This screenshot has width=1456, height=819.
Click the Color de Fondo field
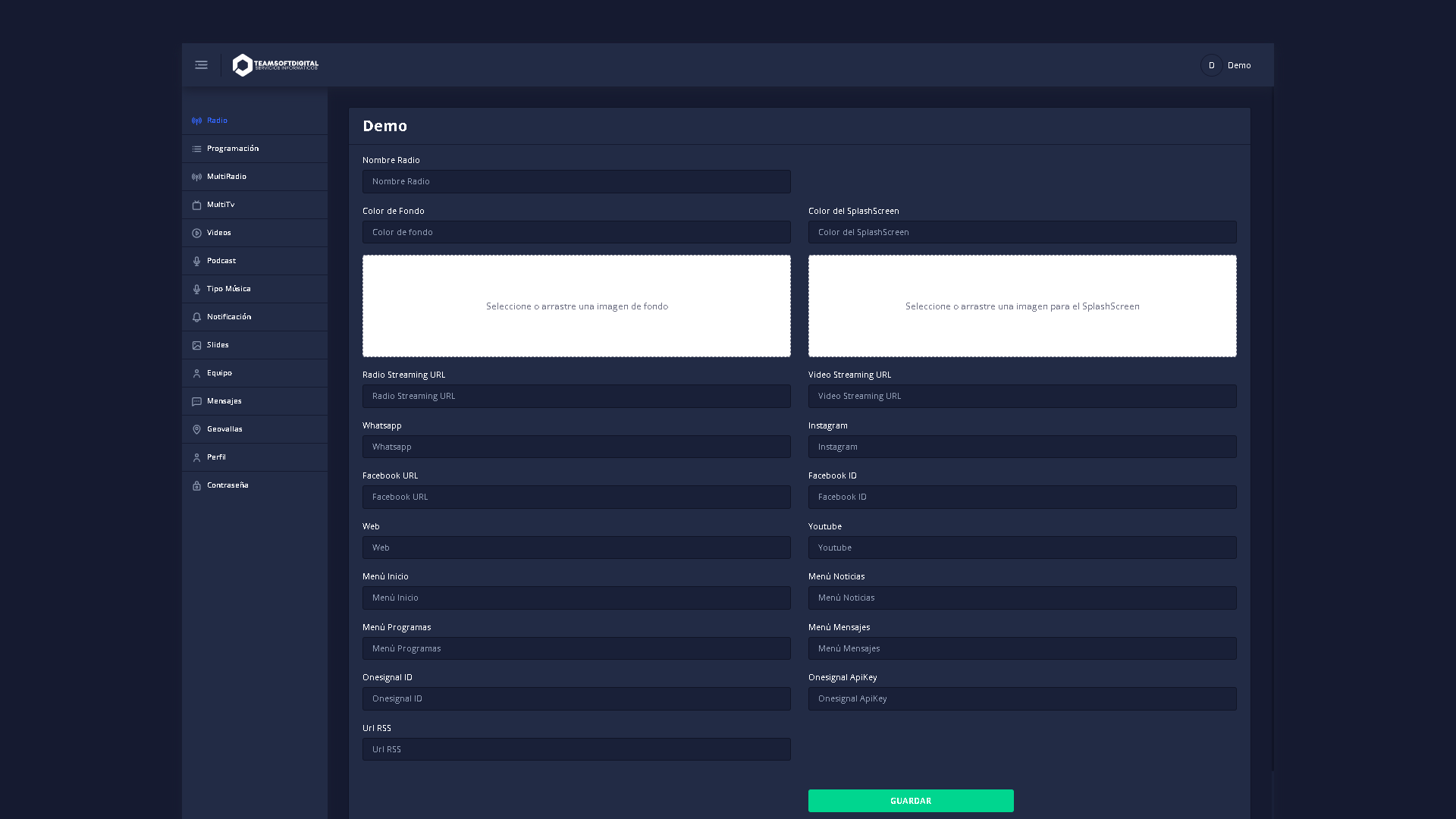pyautogui.click(x=576, y=232)
